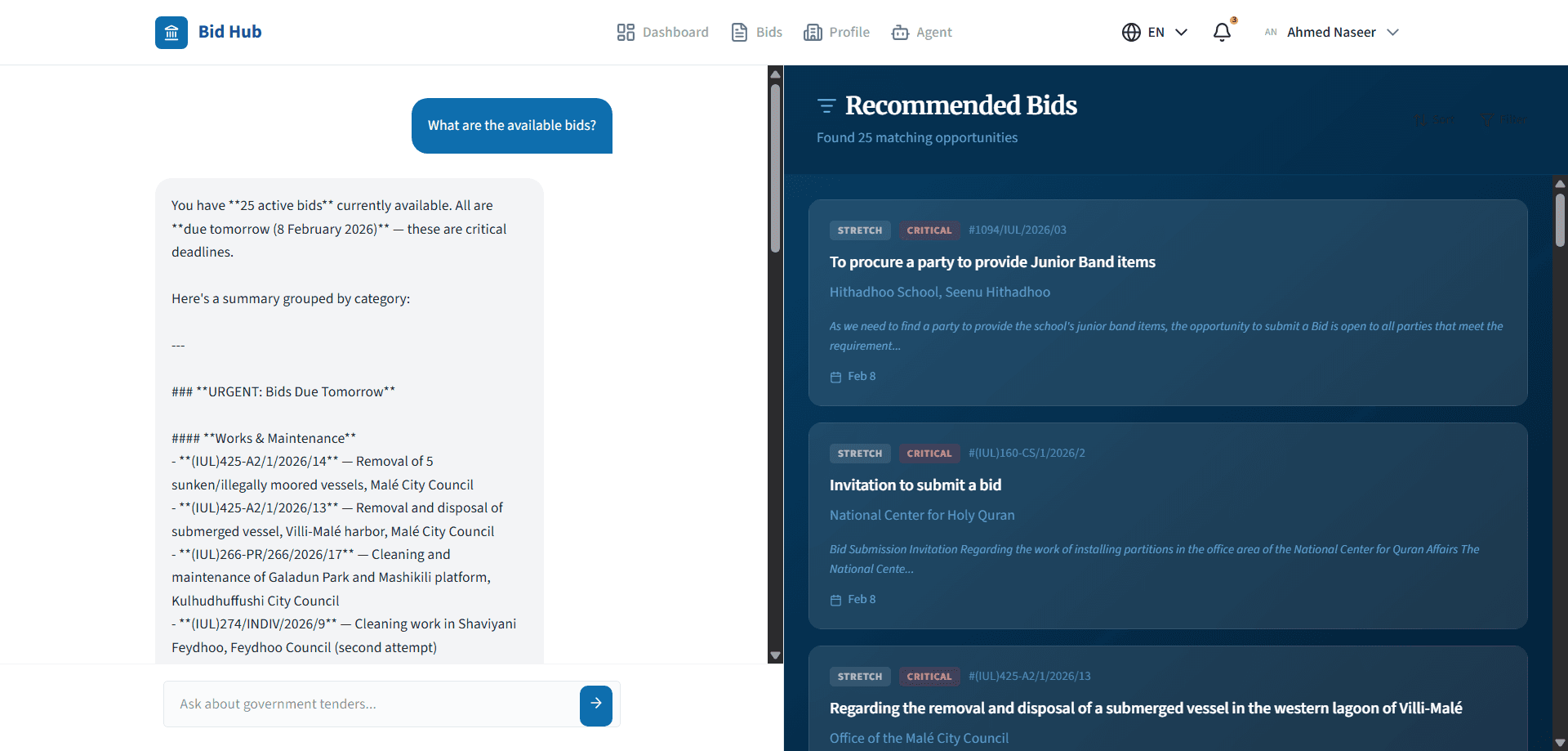Click 'Office of the Malé City Council' organization

[919, 739]
